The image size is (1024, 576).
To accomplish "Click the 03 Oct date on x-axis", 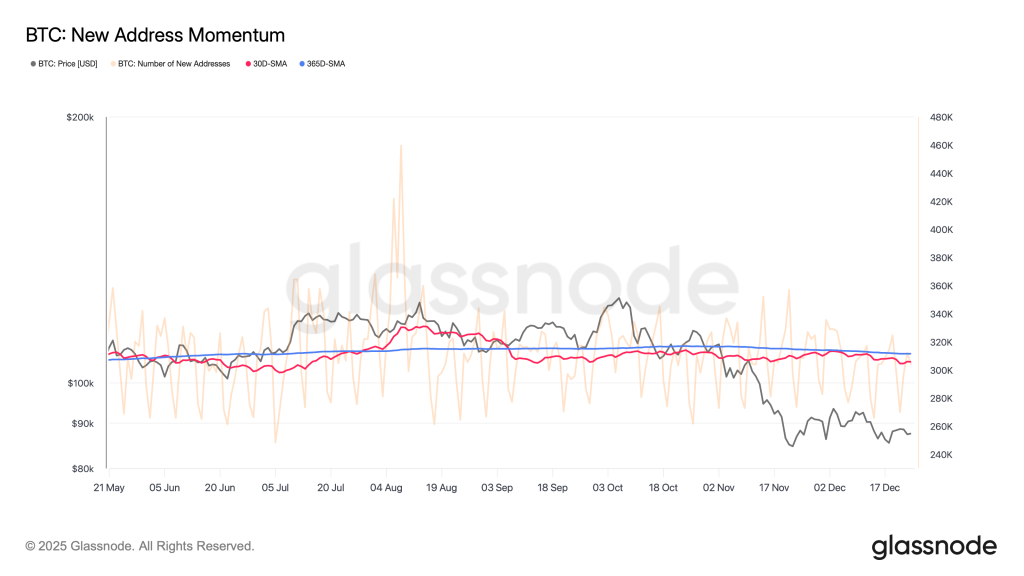I will (607, 488).
